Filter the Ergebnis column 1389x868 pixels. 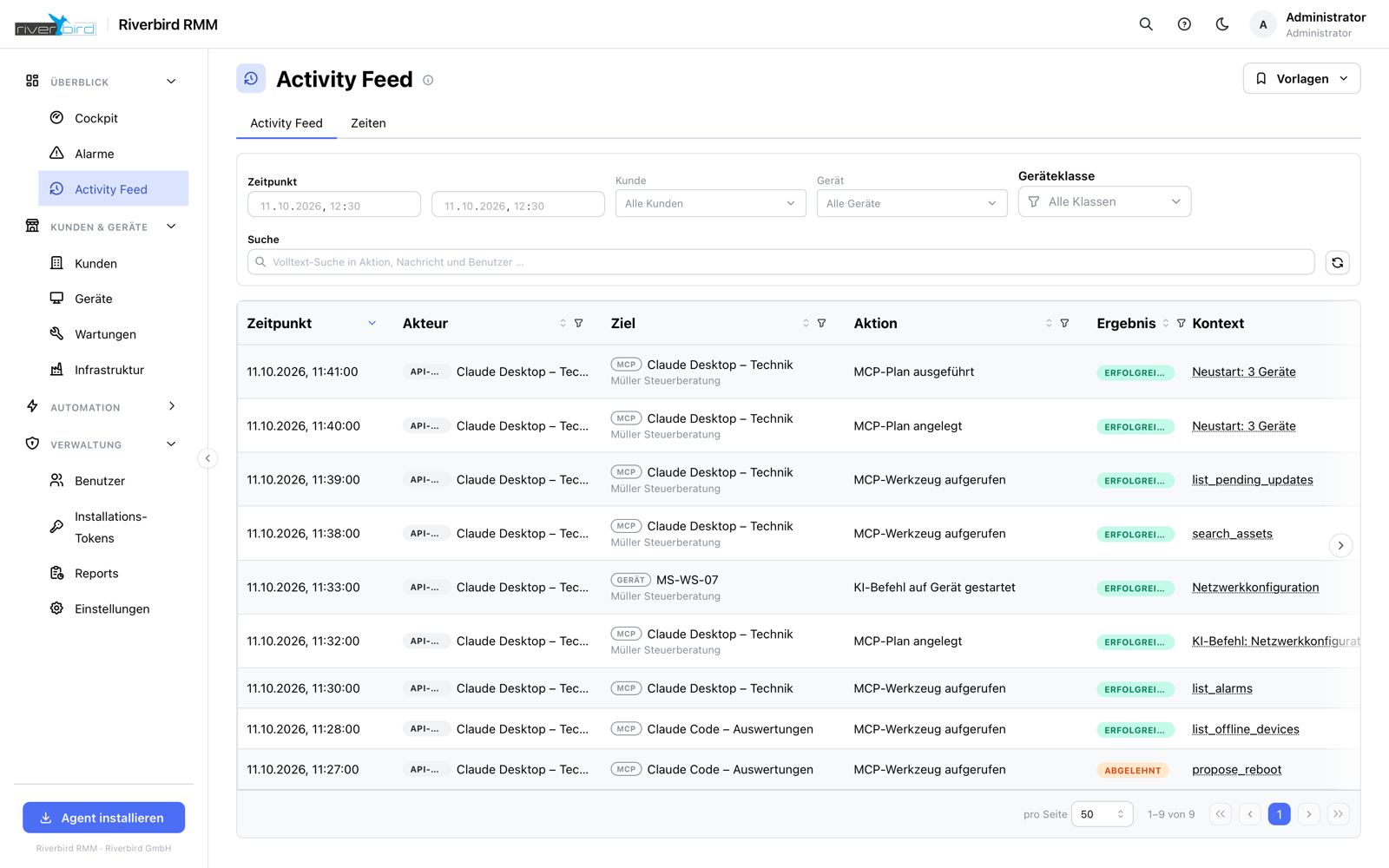click(1182, 323)
